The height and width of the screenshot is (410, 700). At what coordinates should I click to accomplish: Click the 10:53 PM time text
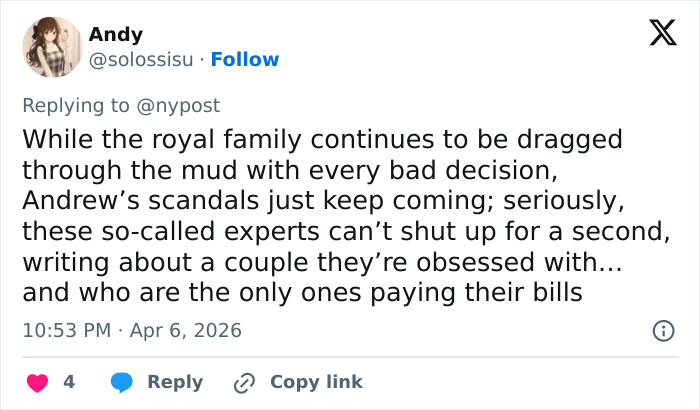pos(65,330)
